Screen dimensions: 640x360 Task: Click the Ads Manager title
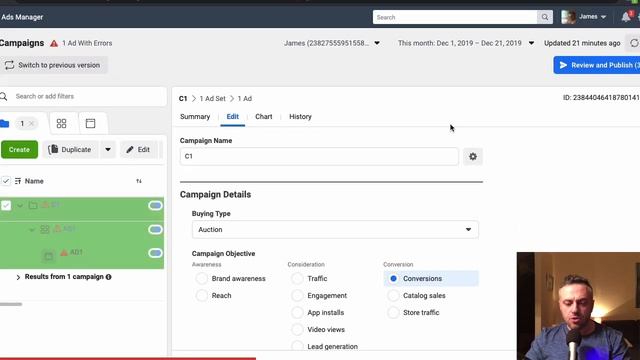click(22, 17)
